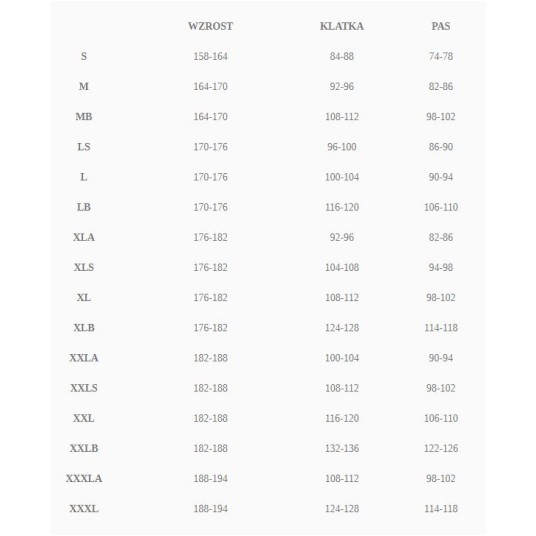Click the XXLA size label
The width and height of the screenshot is (536, 536).
point(84,358)
